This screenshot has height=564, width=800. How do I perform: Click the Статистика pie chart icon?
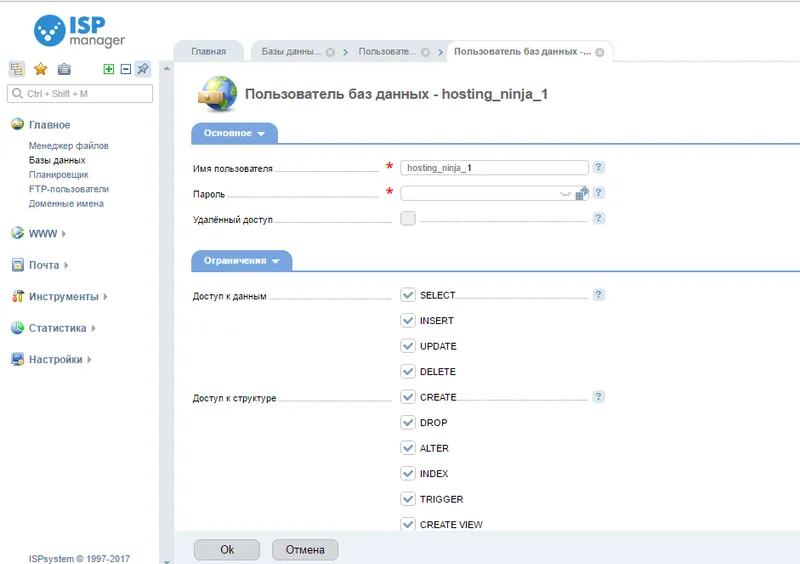[x=17, y=328]
